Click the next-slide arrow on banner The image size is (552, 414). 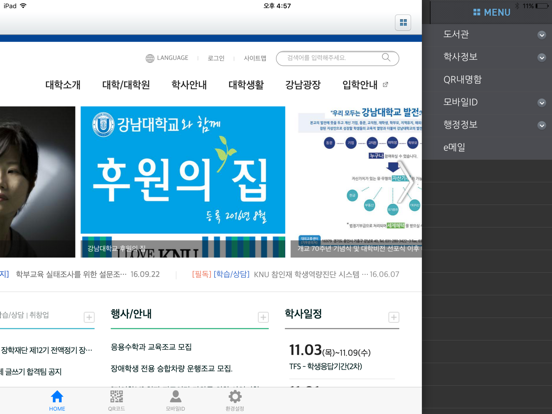pos(407,183)
